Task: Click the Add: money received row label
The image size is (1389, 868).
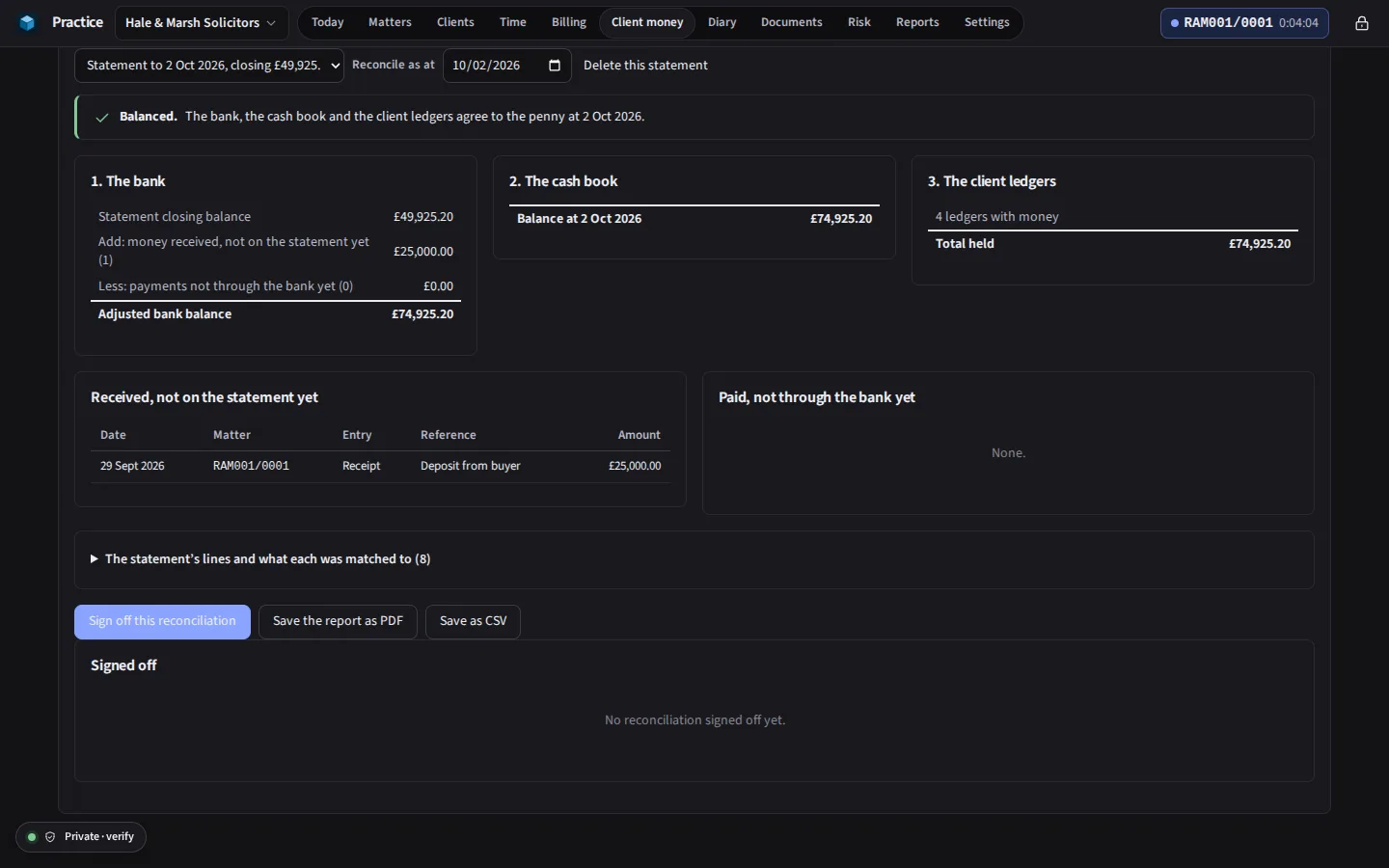Action: [x=234, y=251]
